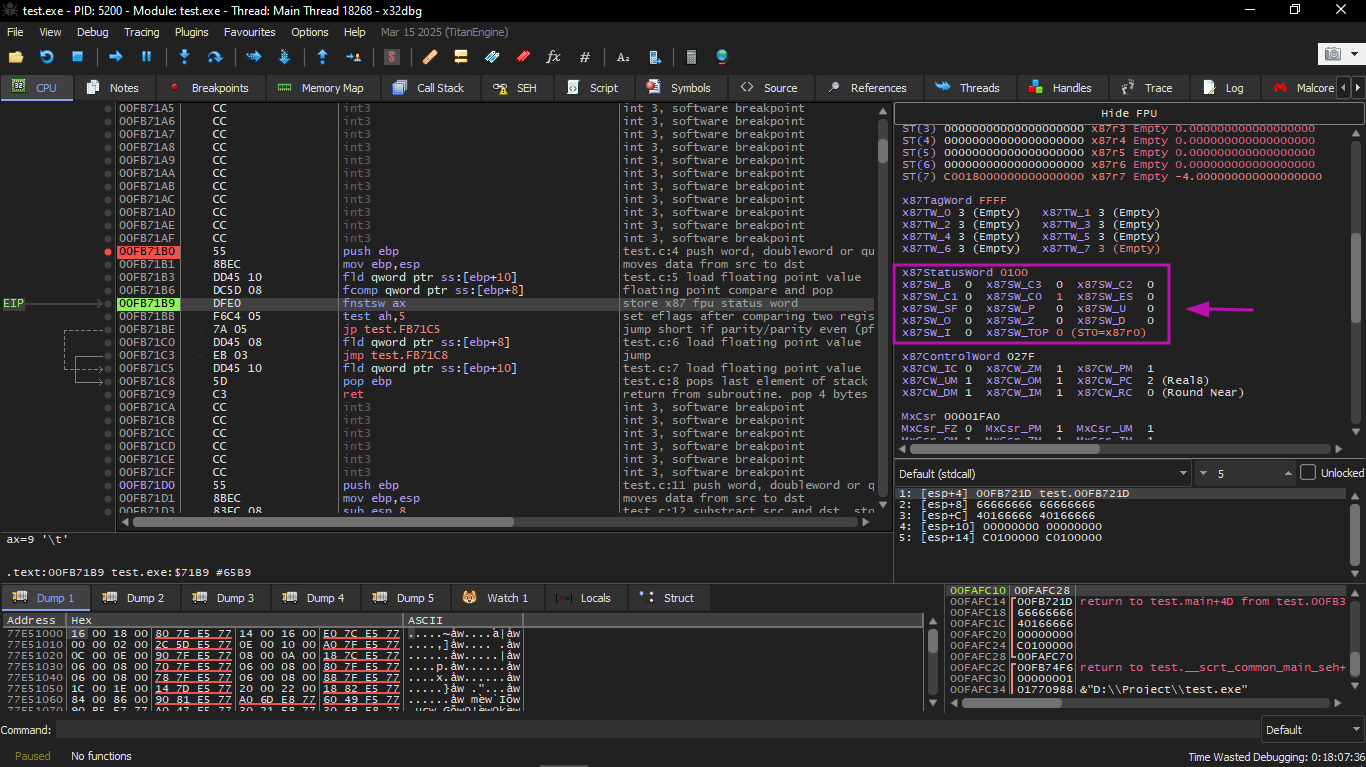
Task: Open the Tracing menu
Action: click(141, 32)
